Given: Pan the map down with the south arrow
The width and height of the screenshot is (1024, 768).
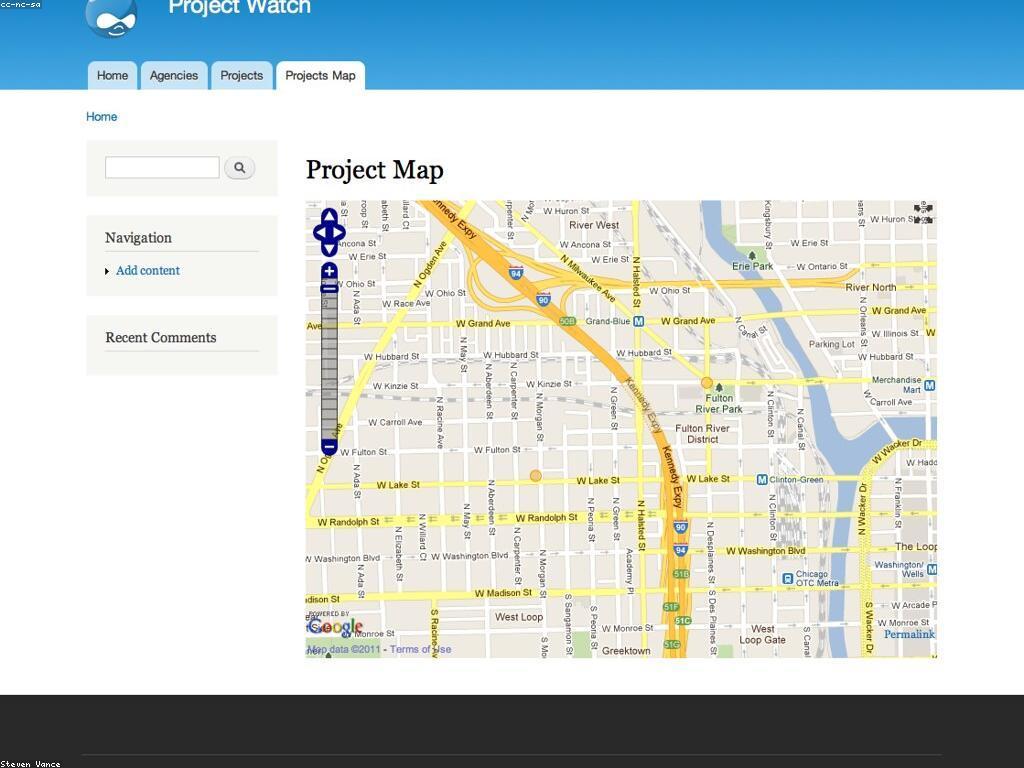Looking at the screenshot, I should pos(329,249).
